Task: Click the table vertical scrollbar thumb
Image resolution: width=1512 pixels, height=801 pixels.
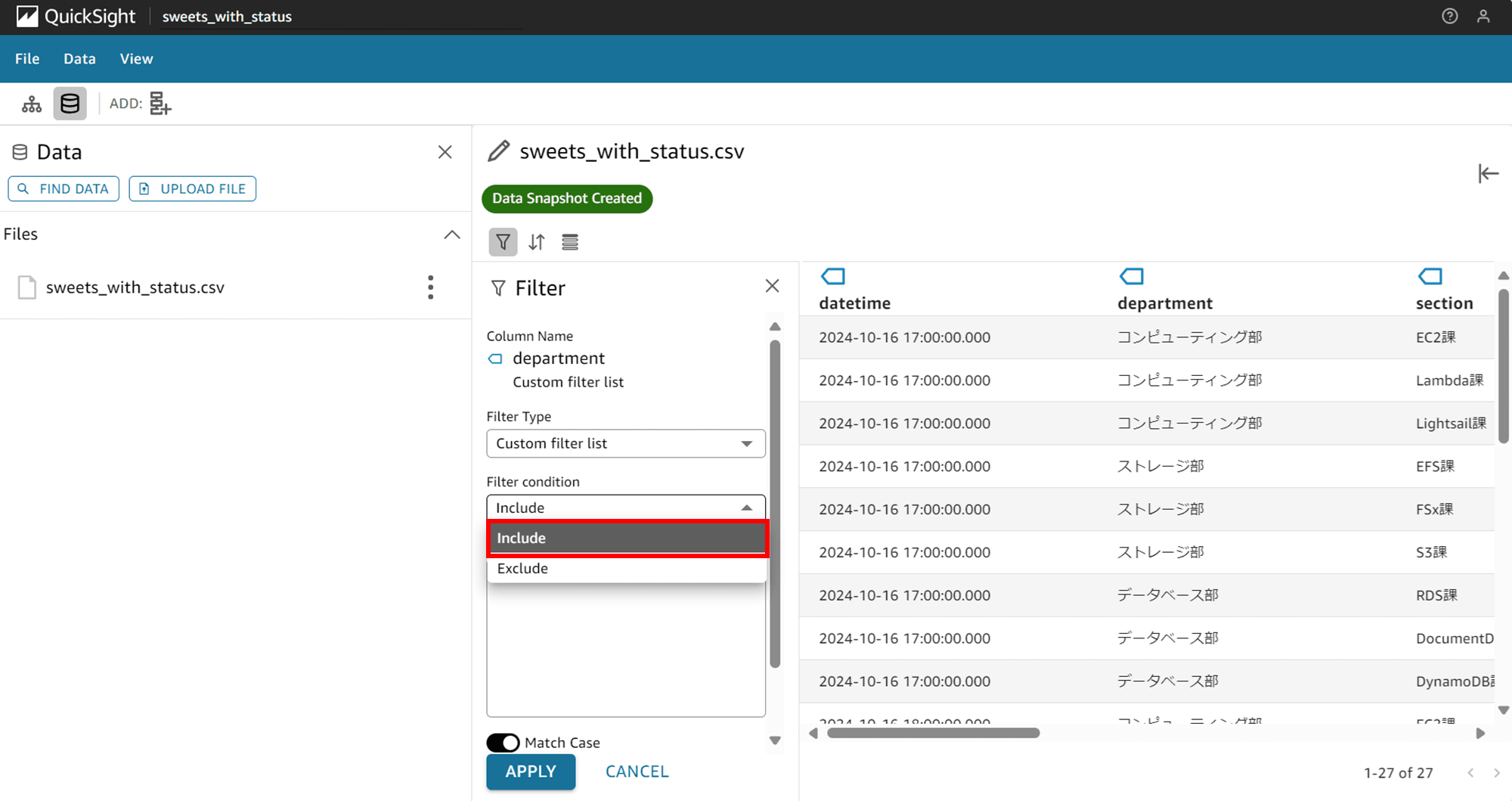Action: (x=1504, y=366)
